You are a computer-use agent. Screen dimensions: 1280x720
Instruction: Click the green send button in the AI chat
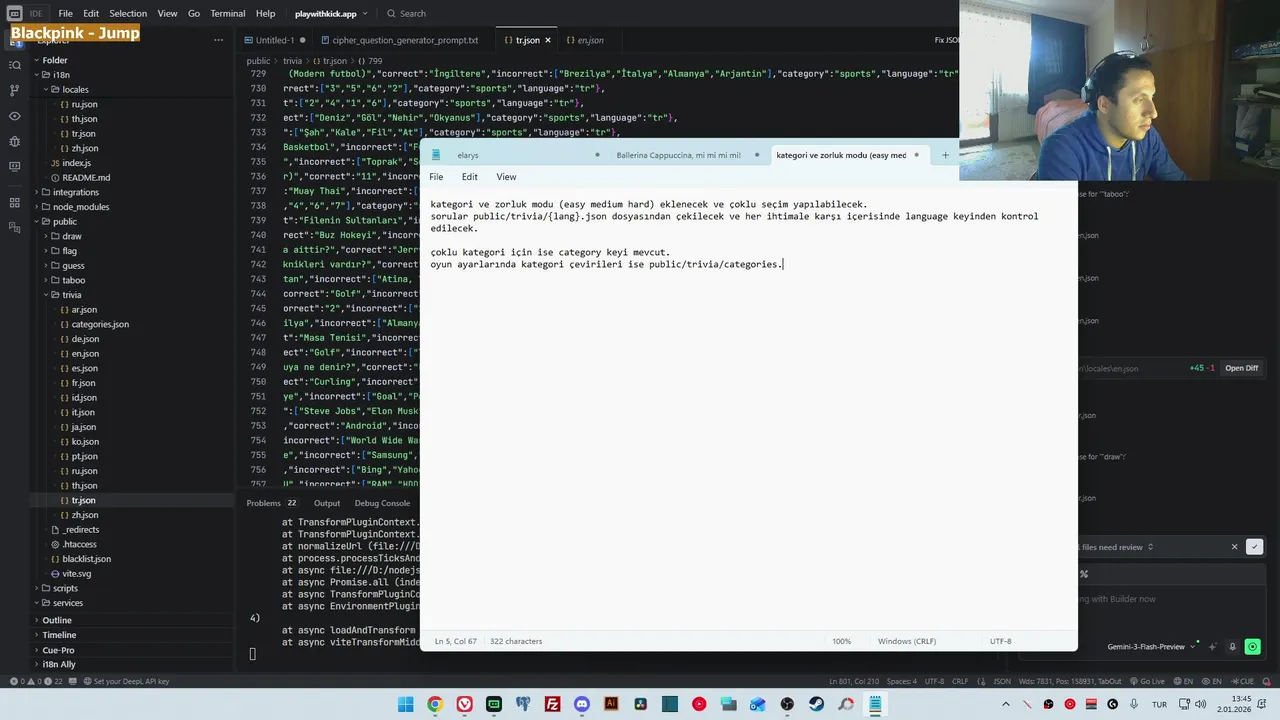[1253, 647]
